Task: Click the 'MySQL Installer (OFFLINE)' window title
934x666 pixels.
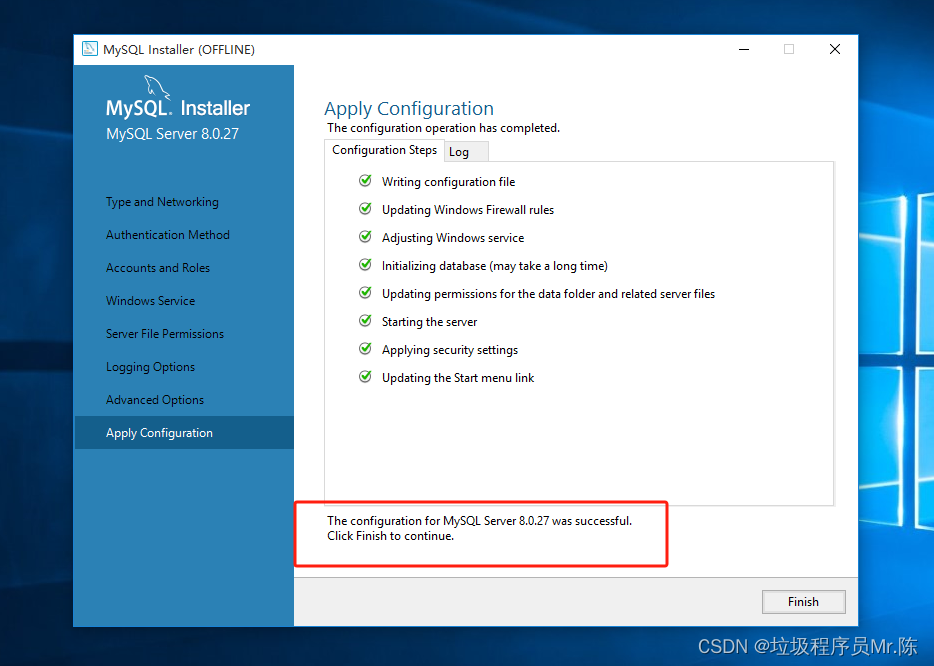Action: coord(179,49)
